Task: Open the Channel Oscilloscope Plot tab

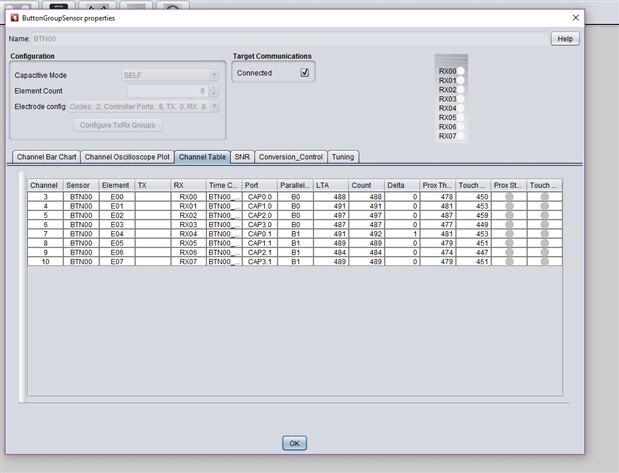Action: 126,157
